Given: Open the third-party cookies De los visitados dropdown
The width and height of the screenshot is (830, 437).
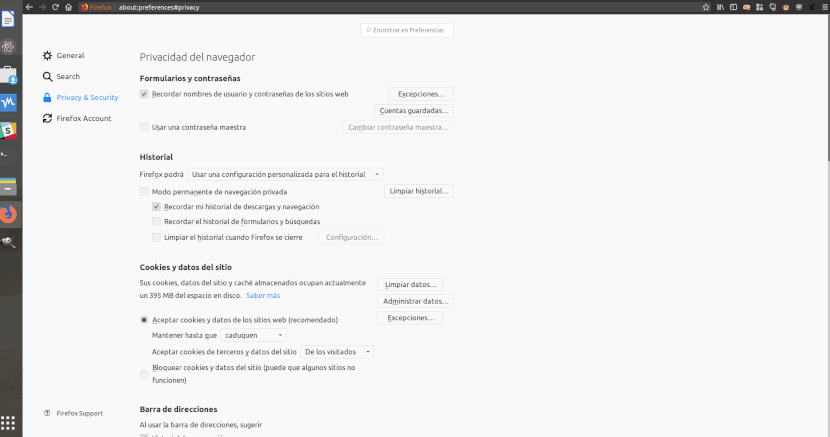Looking at the screenshot, I should 338,352.
